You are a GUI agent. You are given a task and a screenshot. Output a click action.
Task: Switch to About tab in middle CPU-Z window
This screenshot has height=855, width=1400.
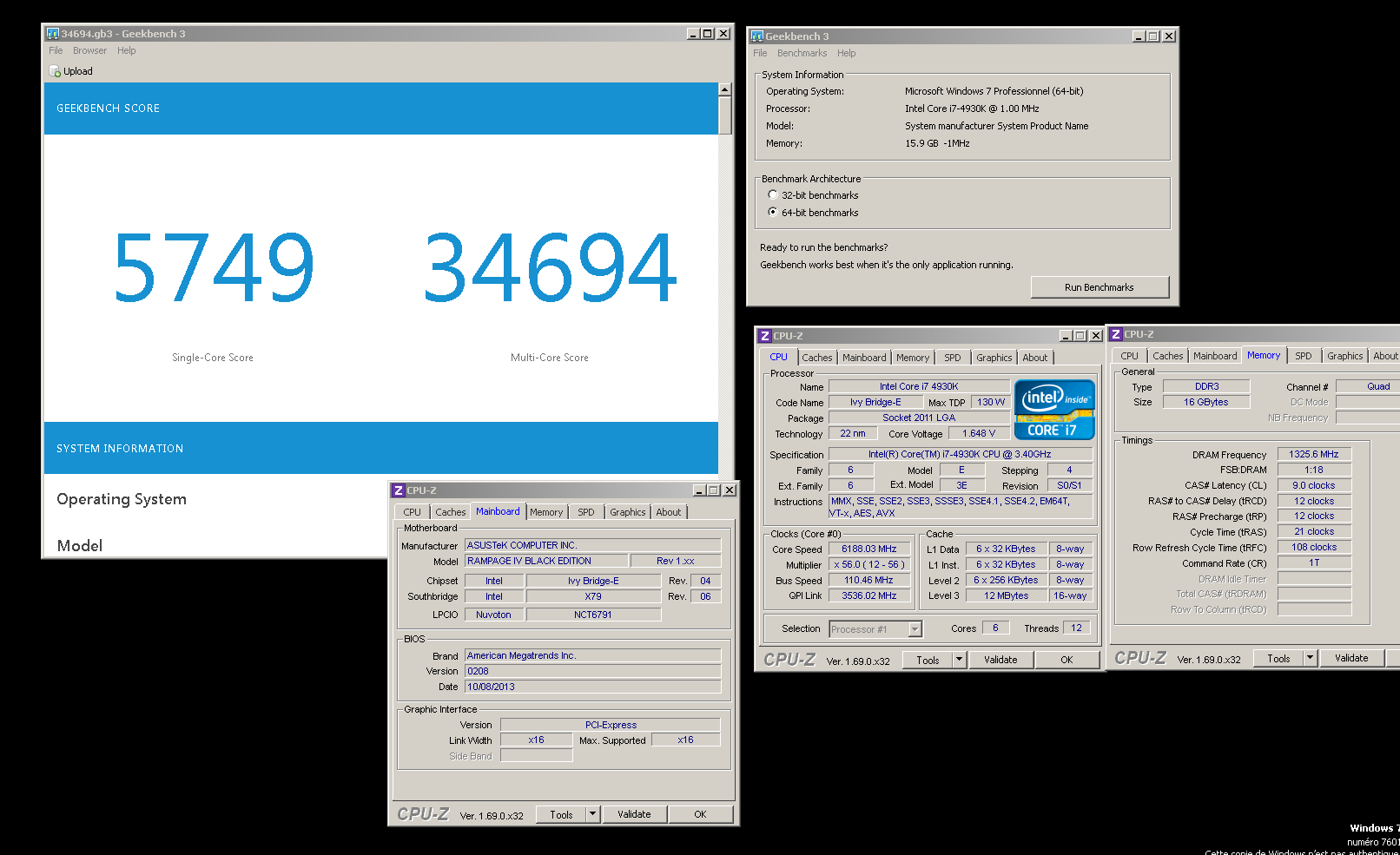[x=1035, y=358]
